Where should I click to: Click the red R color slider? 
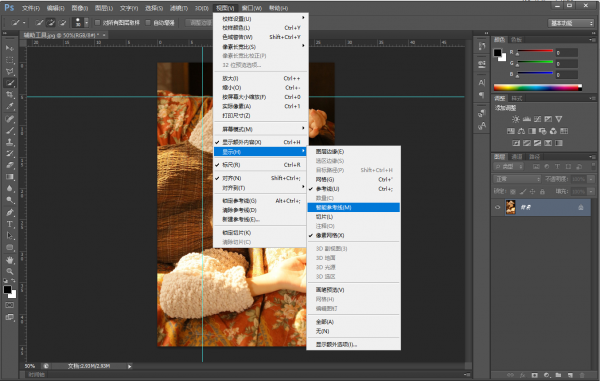pyautogui.click(x=535, y=51)
